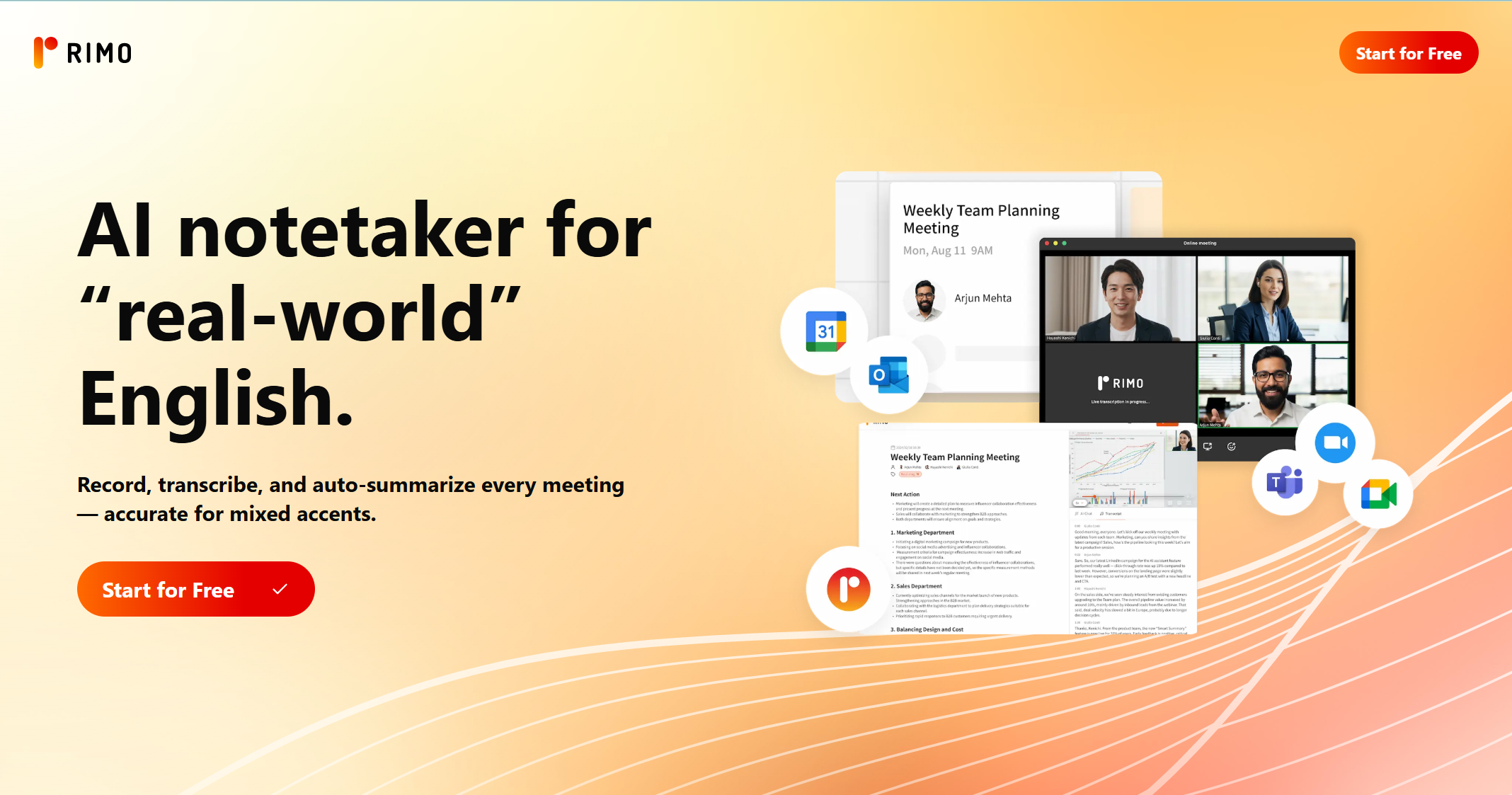Click the RIMO live transcription tile
Screen dimensions: 1512x795
pyautogui.click(x=1120, y=385)
